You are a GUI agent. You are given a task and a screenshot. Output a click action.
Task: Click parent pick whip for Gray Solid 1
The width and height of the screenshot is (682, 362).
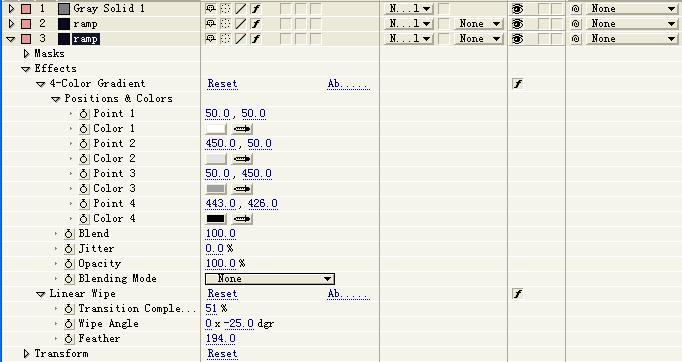[575, 9]
